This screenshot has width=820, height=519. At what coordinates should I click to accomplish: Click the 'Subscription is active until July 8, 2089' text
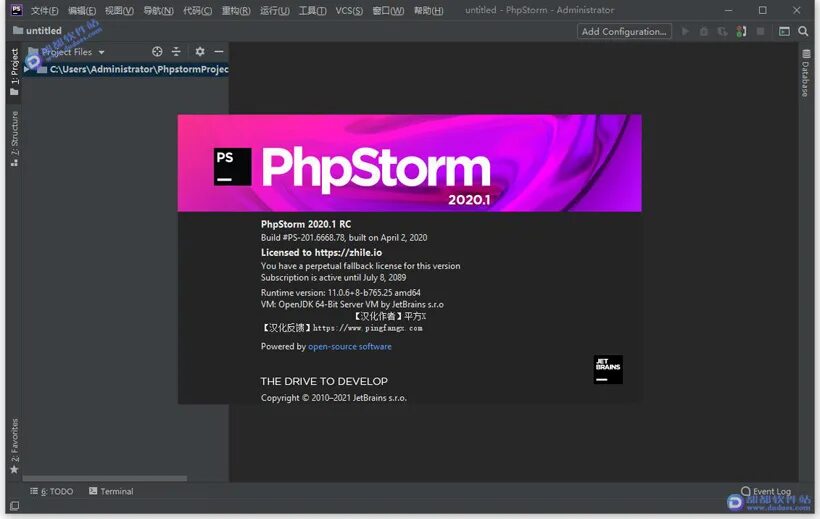pyautogui.click(x=333, y=277)
